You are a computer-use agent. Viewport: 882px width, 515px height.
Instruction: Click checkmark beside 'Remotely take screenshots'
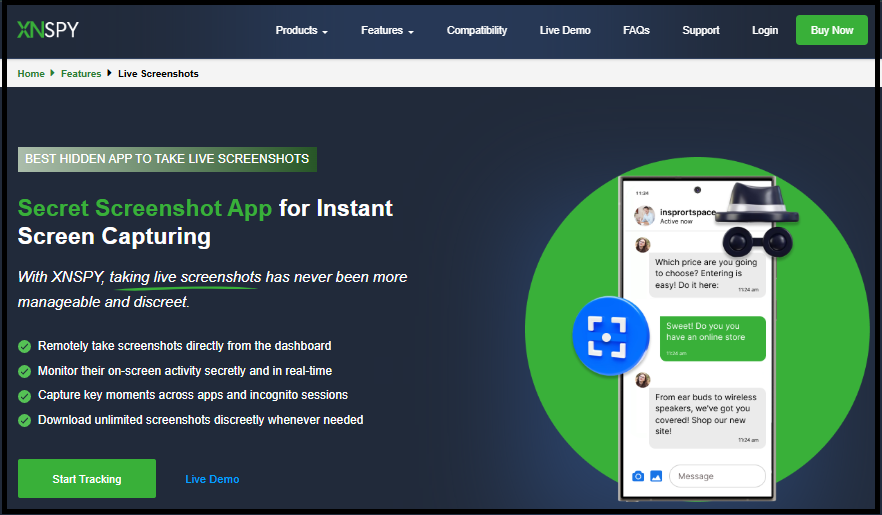tap(24, 346)
